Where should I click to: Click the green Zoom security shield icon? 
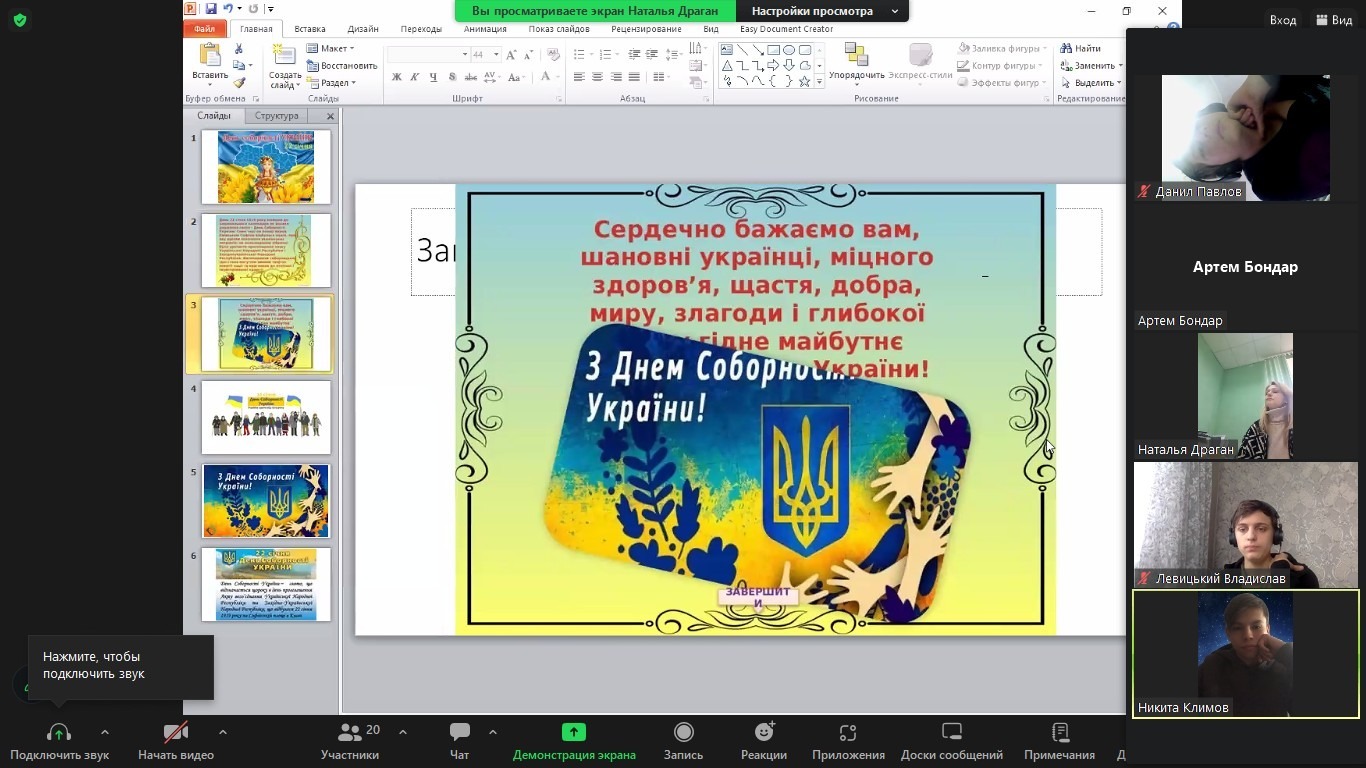(x=20, y=19)
